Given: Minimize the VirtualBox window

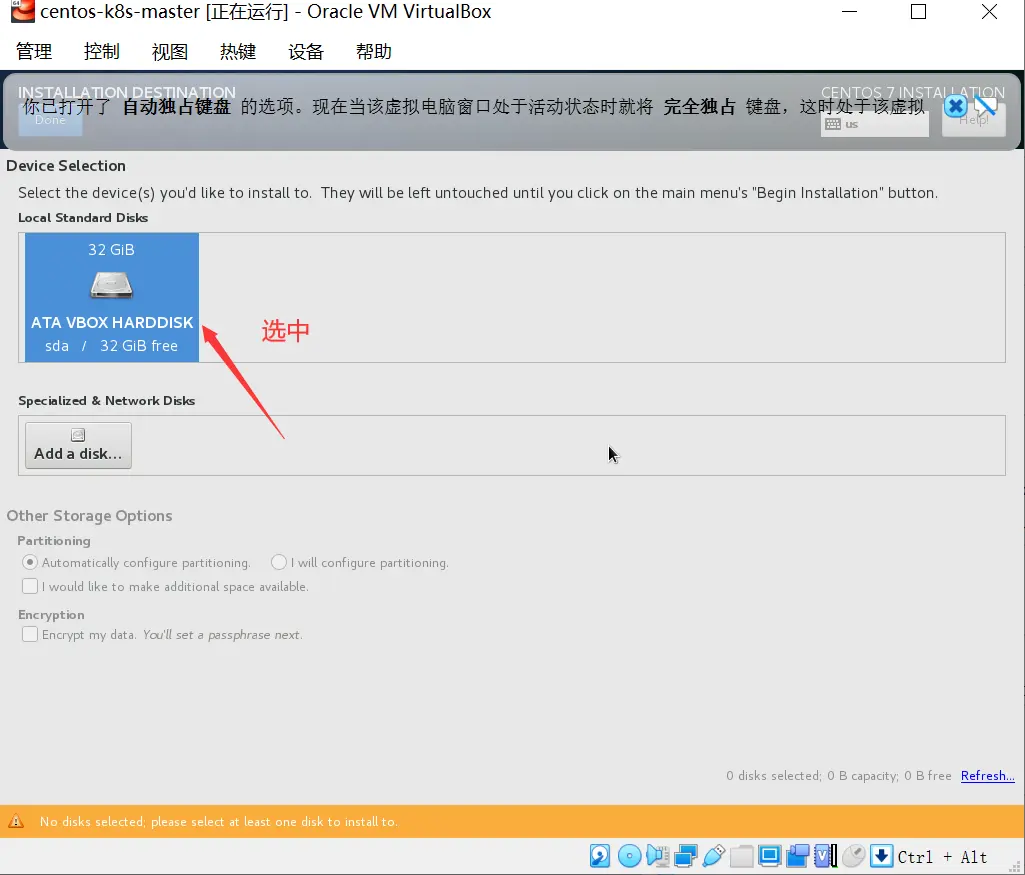Looking at the screenshot, I should [x=849, y=12].
